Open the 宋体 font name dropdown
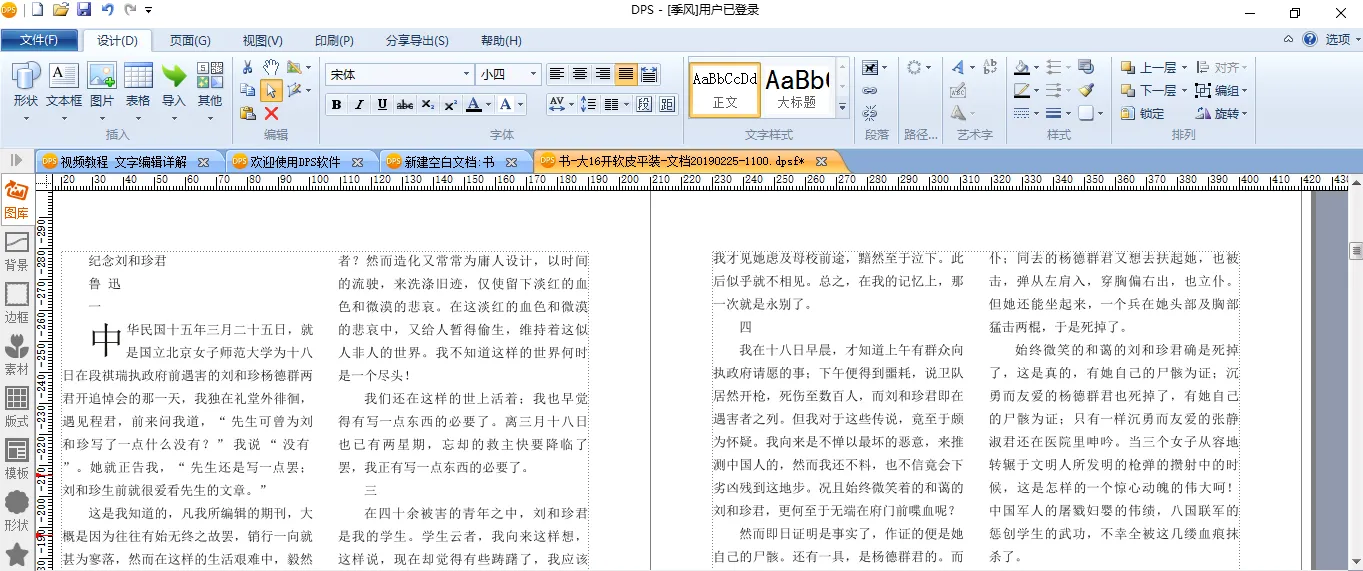 point(466,74)
